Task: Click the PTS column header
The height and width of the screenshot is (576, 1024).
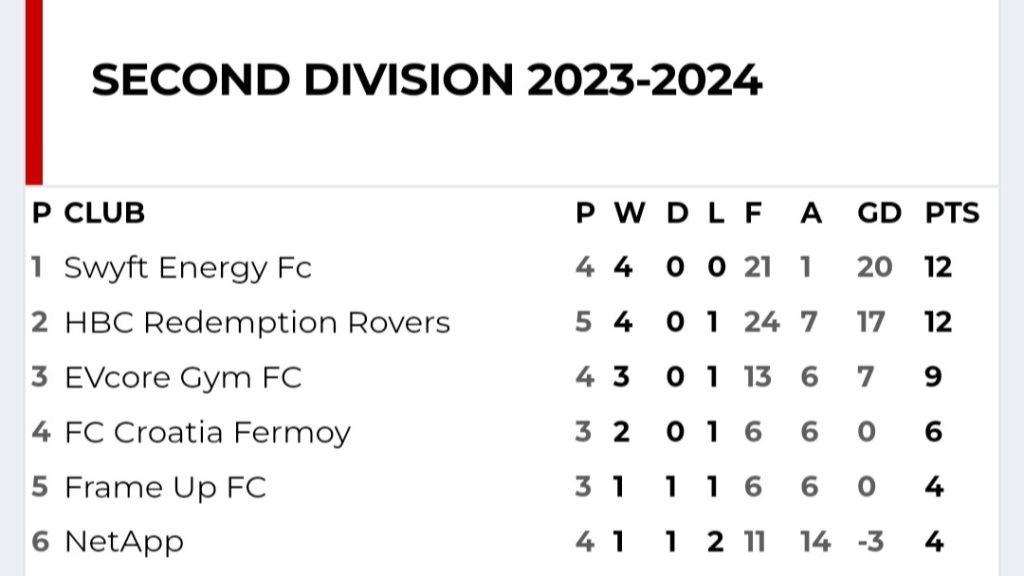Action: point(952,213)
